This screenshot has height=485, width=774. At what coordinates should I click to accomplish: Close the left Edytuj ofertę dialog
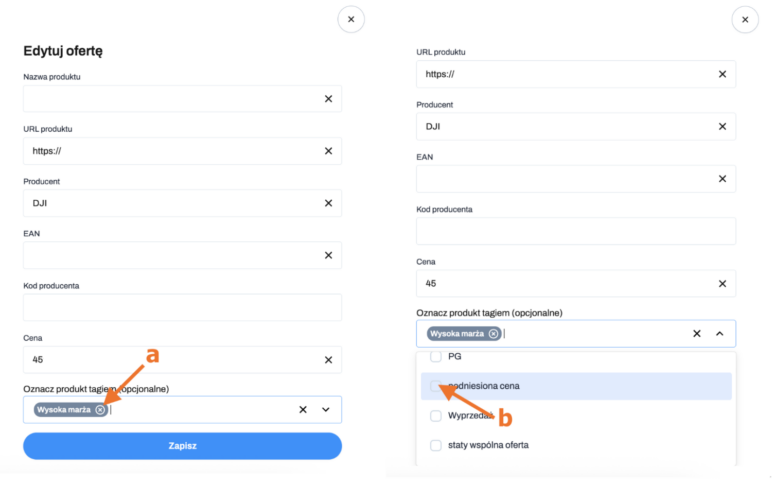[351, 19]
